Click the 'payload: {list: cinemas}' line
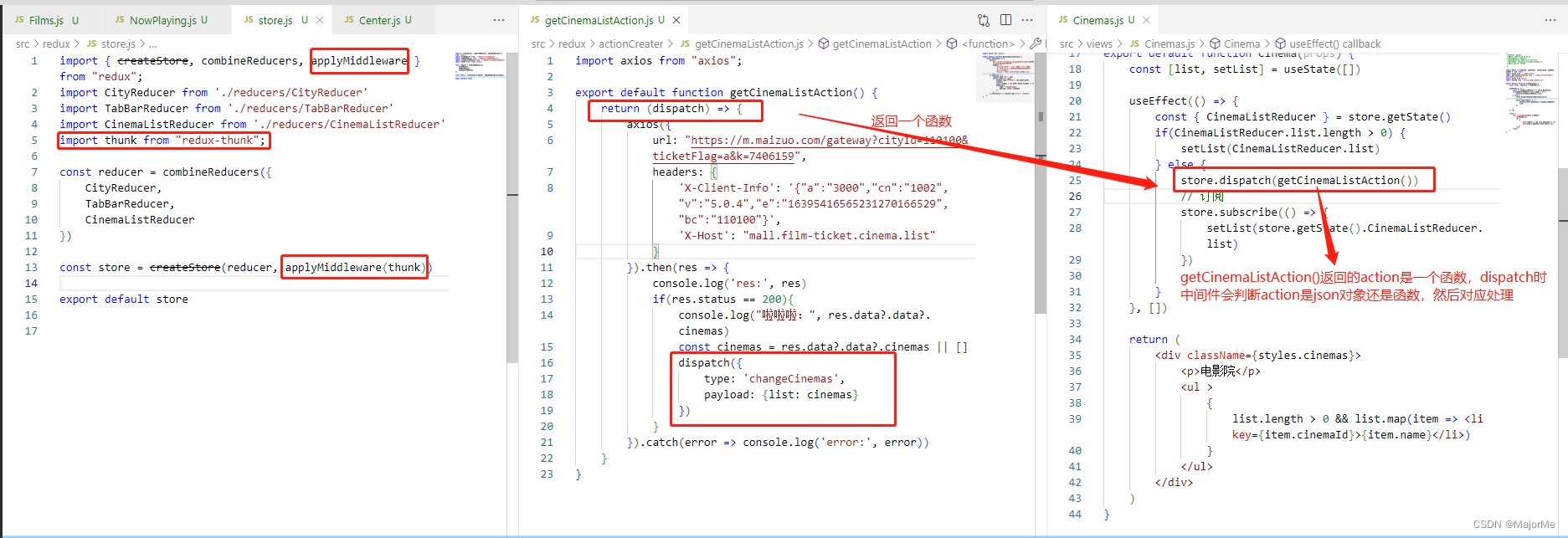This screenshot has height=538, width=1568. tap(780, 395)
